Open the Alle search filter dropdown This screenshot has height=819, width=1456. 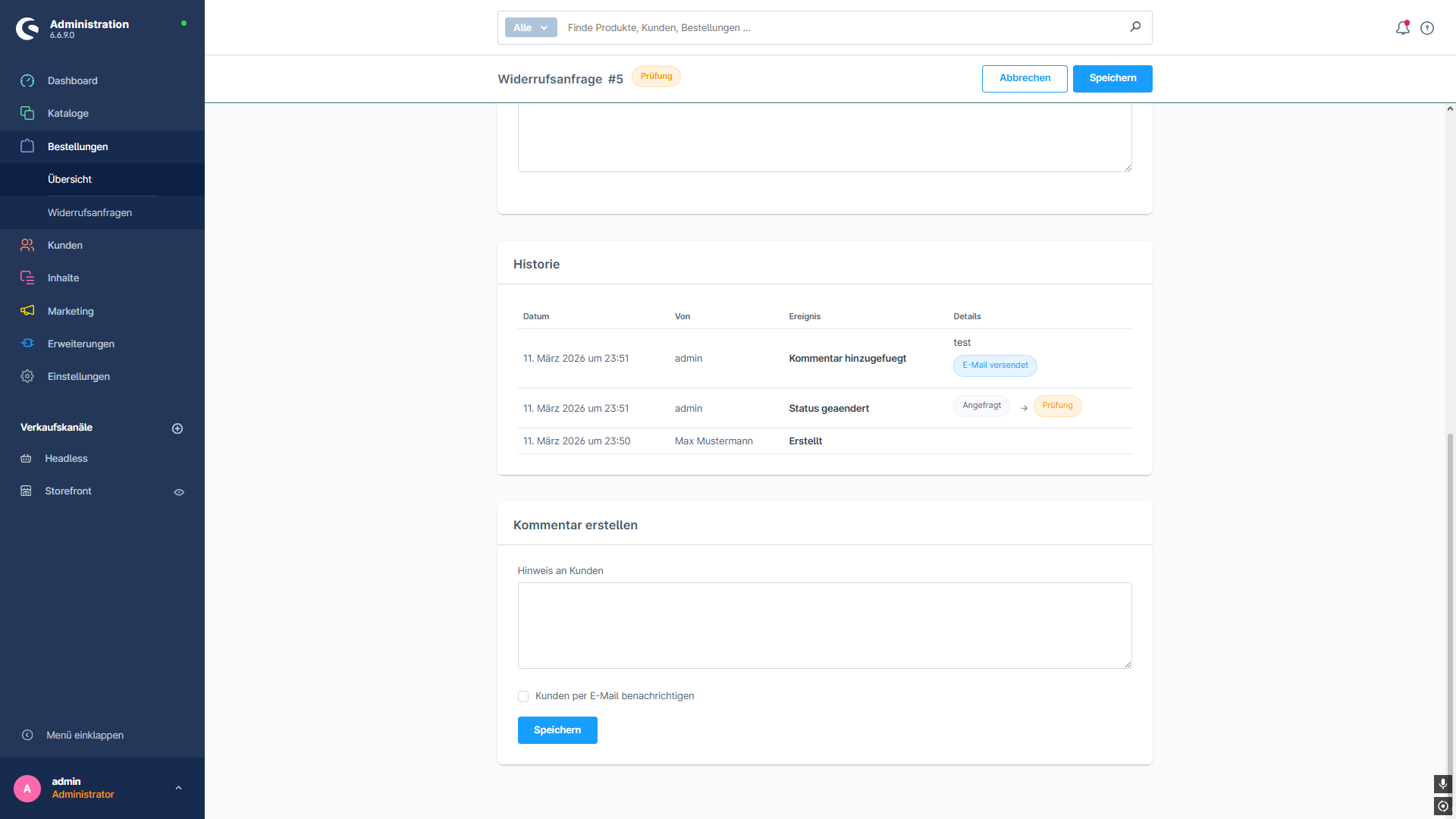[531, 27]
